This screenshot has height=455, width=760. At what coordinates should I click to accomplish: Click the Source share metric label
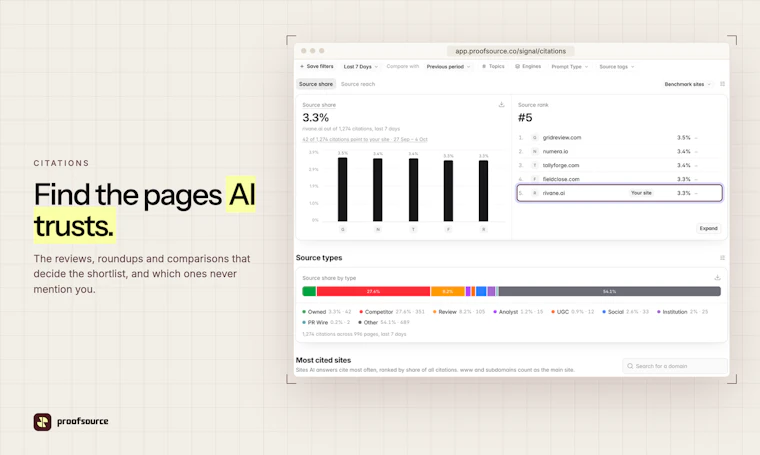[x=319, y=105]
